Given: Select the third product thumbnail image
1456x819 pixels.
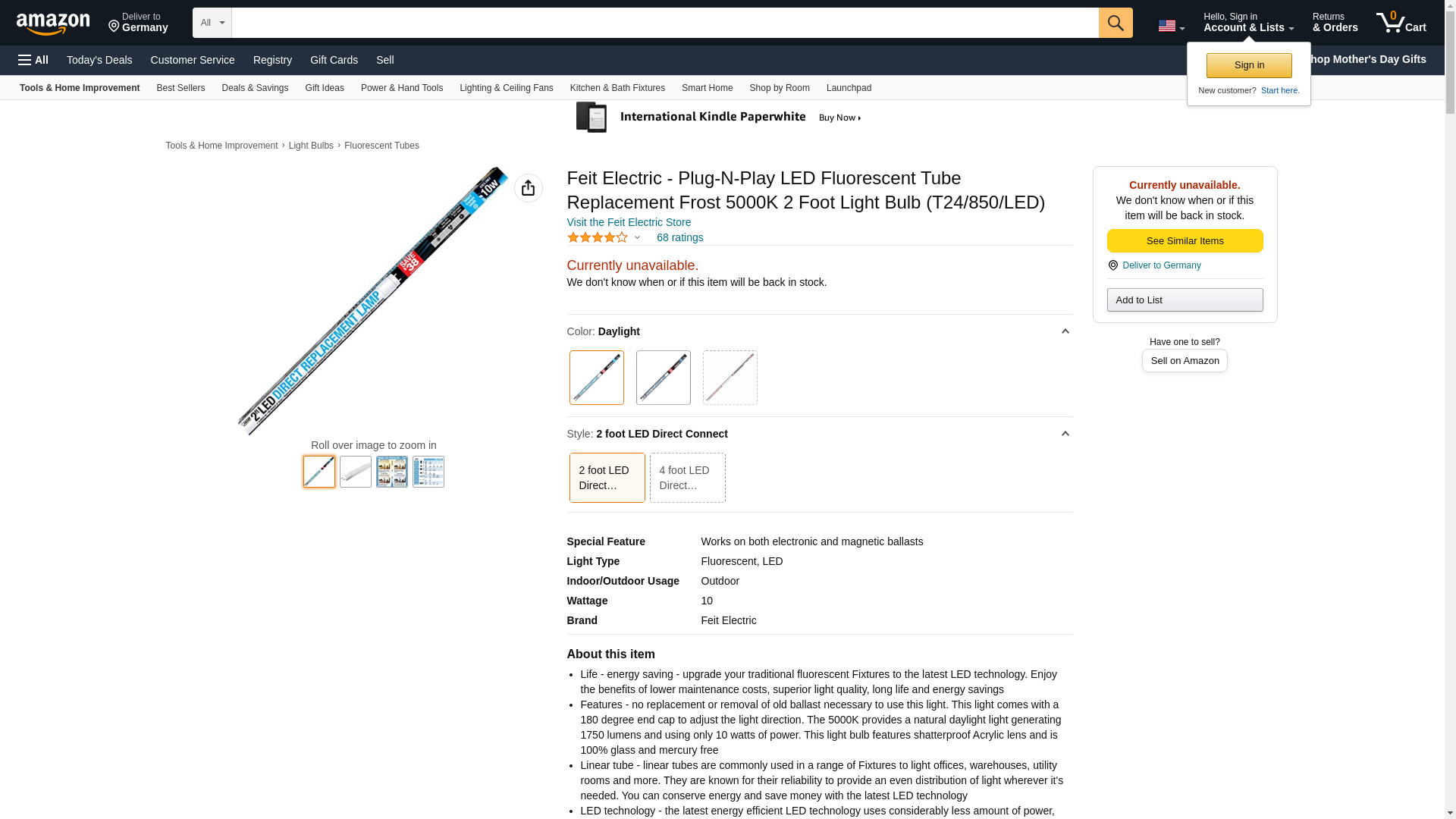Looking at the screenshot, I should [391, 472].
